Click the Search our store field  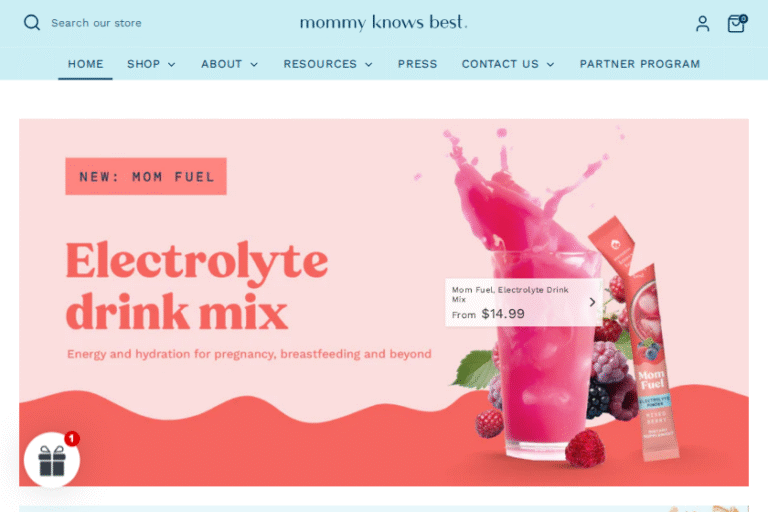[x=96, y=23]
